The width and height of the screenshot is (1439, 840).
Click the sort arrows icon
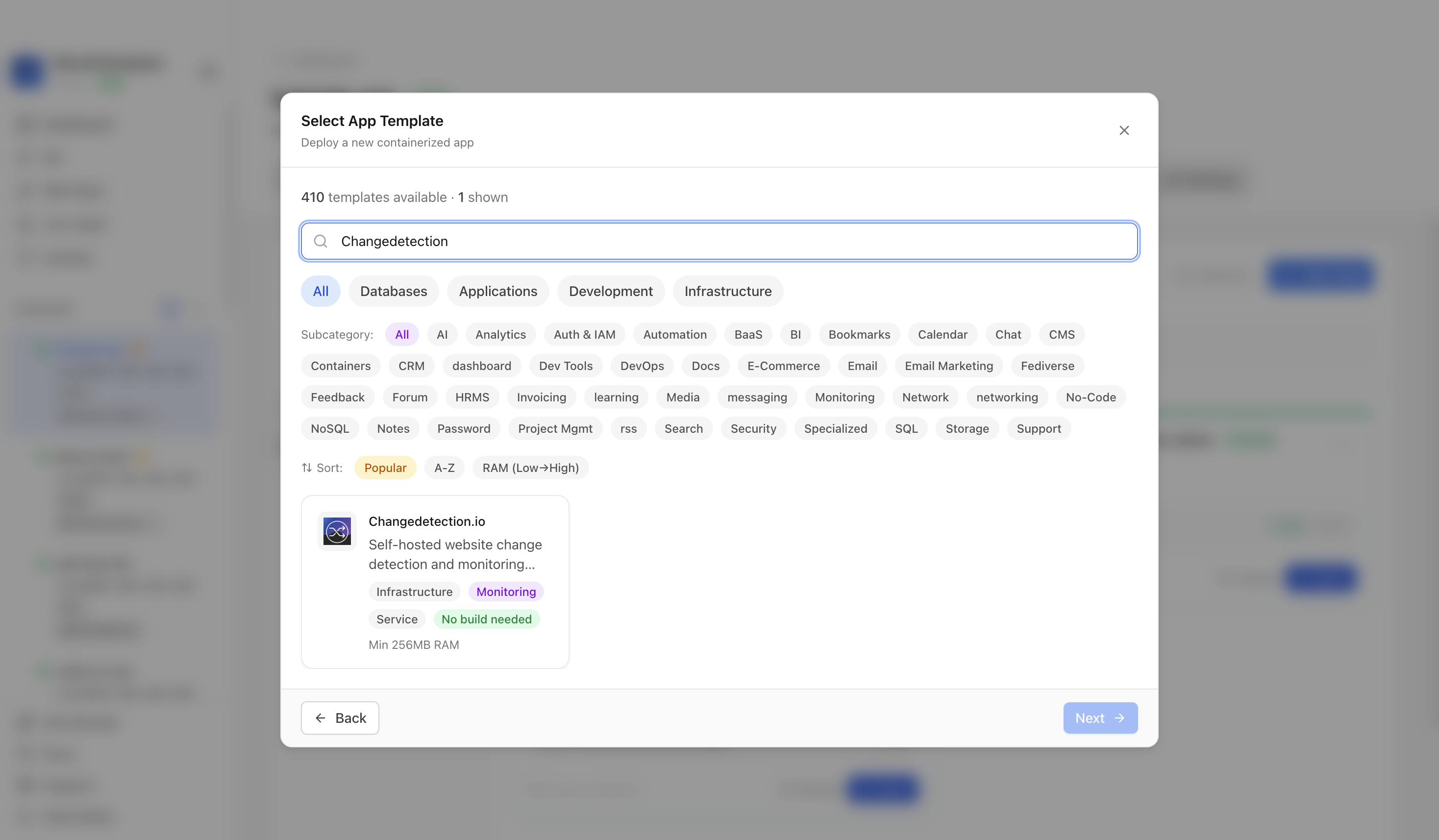coord(307,468)
